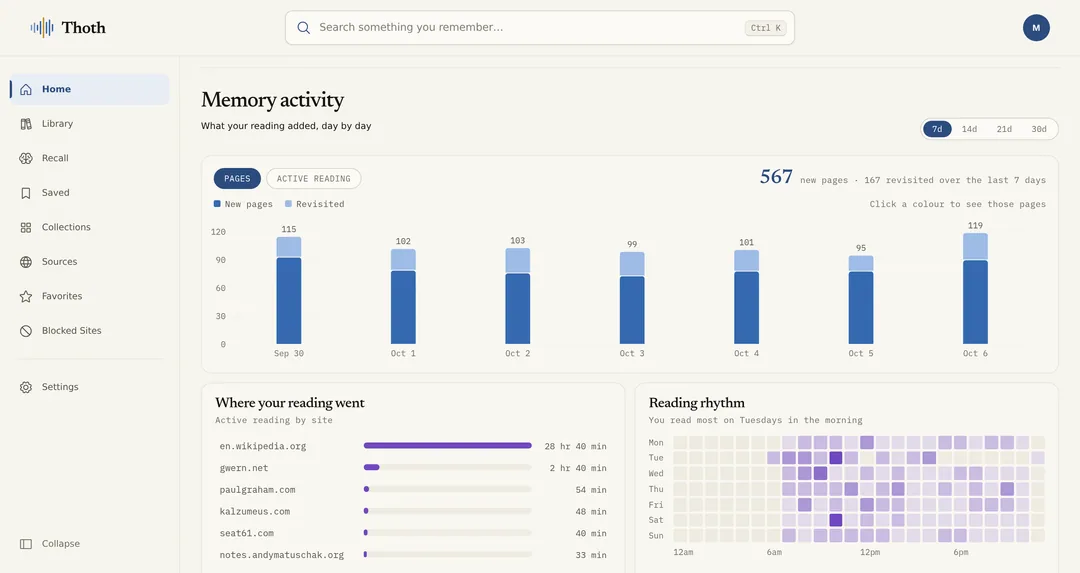This screenshot has height=573, width=1080.
Task: Click the Where your reading went heading
Action: 289,403
